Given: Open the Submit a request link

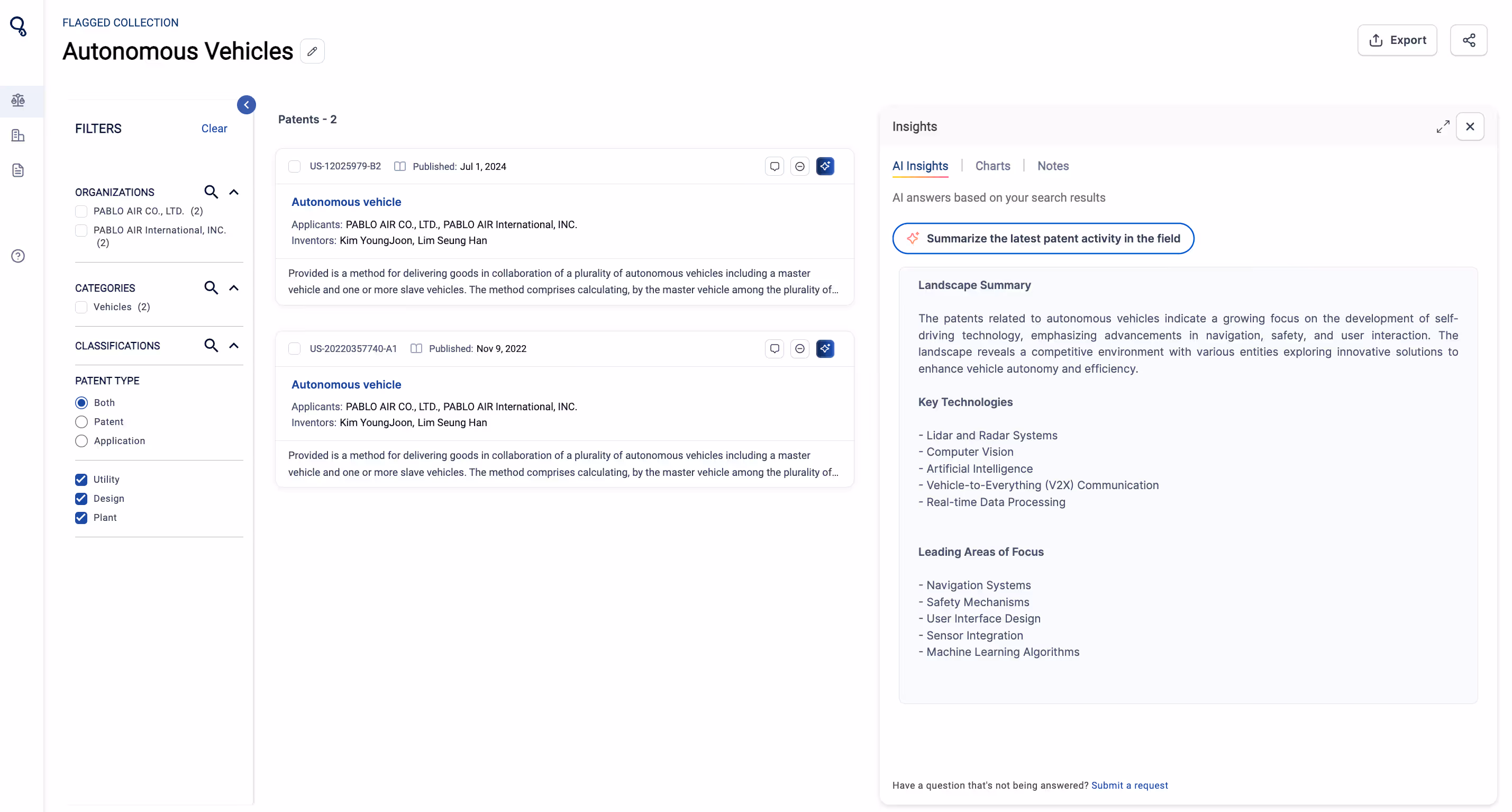Looking at the screenshot, I should pyautogui.click(x=1130, y=786).
